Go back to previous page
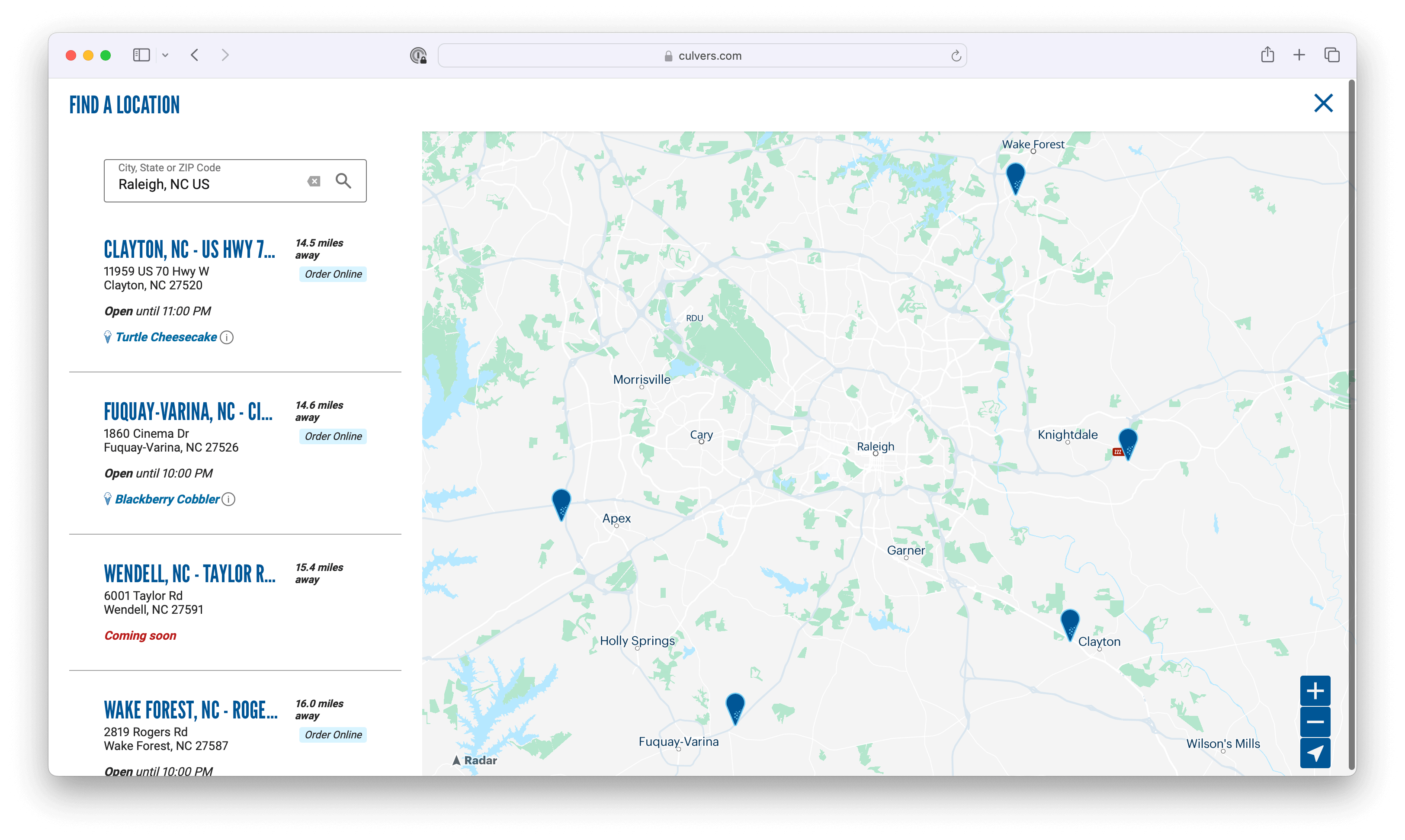The image size is (1405, 840). tap(195, 55)
